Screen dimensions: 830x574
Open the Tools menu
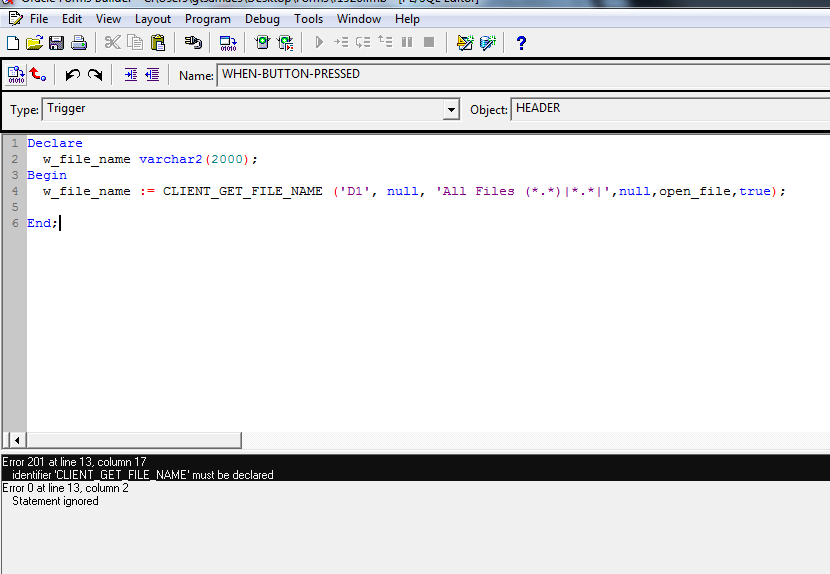click(309, 19)
